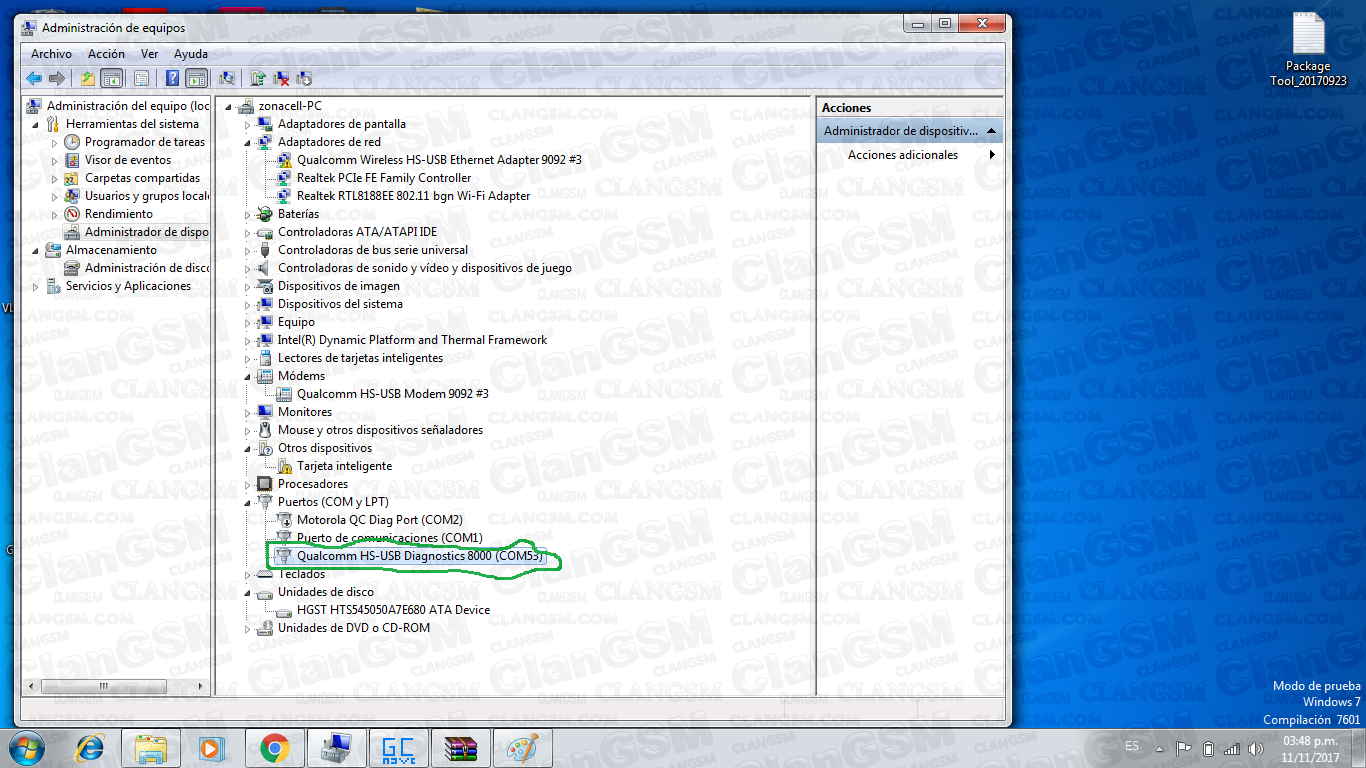1366x768 pixels.
Task: Select Administración de discos node
Action: [x=147, y=268]
